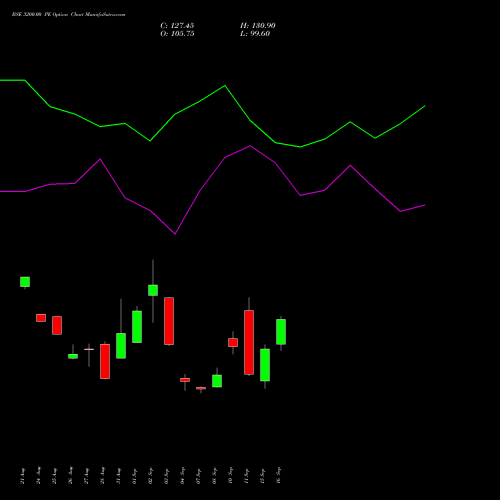The image size is (500, 500).
Task: Click the '16 Sep' date axis label
Action: [x=279, y=476]
